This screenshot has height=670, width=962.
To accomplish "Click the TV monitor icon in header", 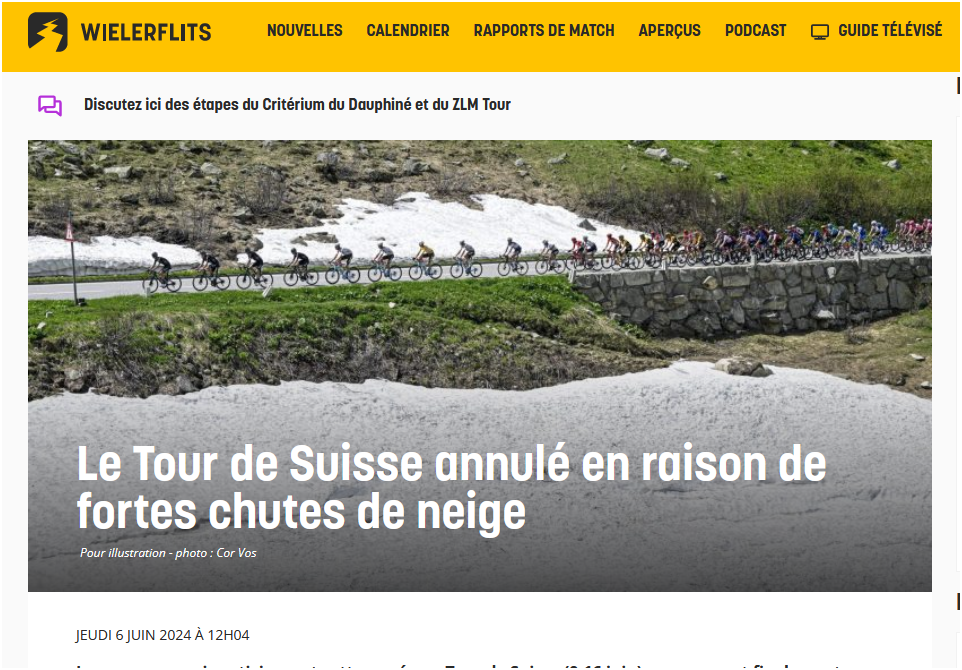I will (820, 32).
